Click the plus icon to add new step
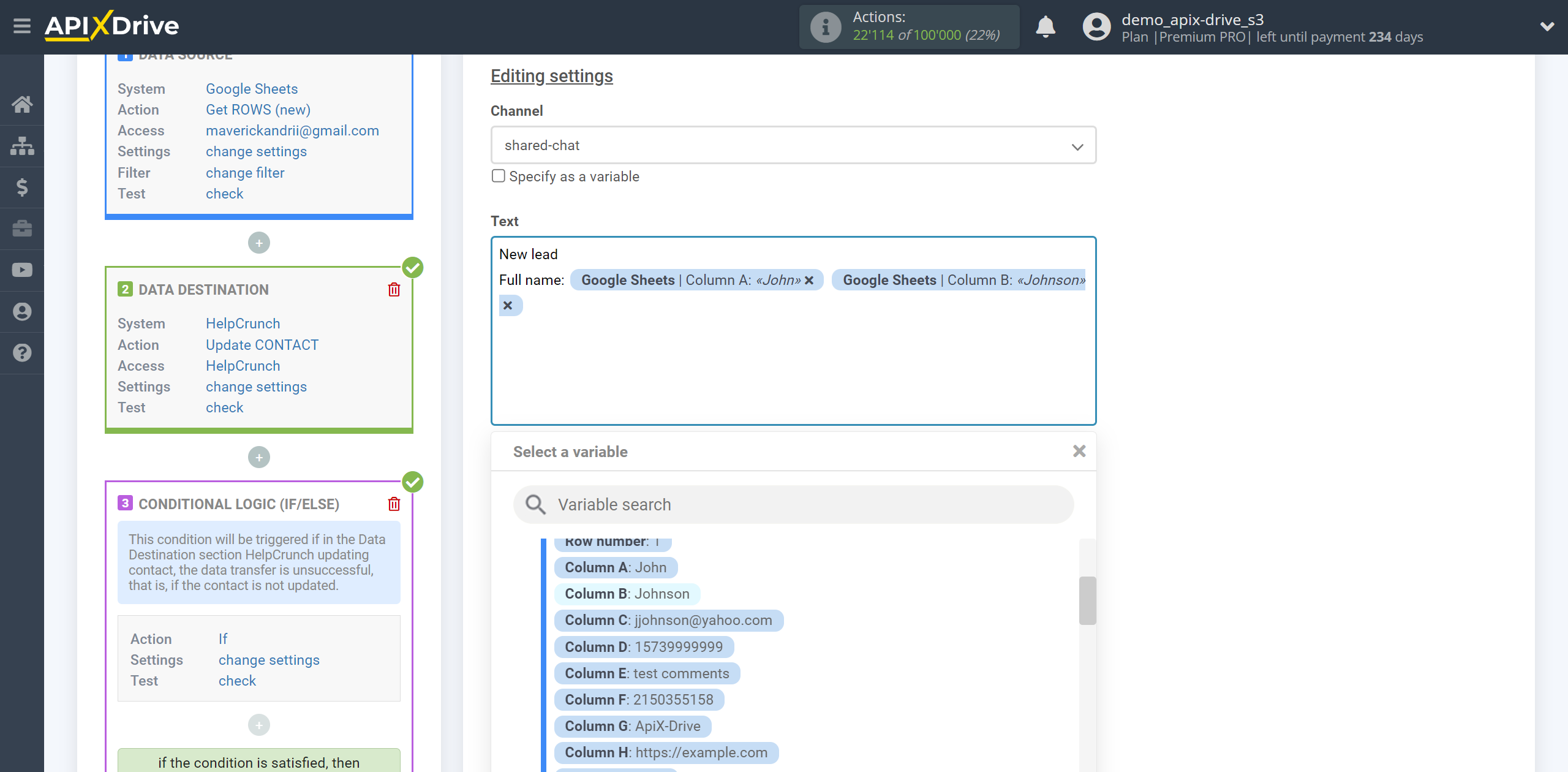The width and height of the screenshot is (1568, 772). point(258,242)
